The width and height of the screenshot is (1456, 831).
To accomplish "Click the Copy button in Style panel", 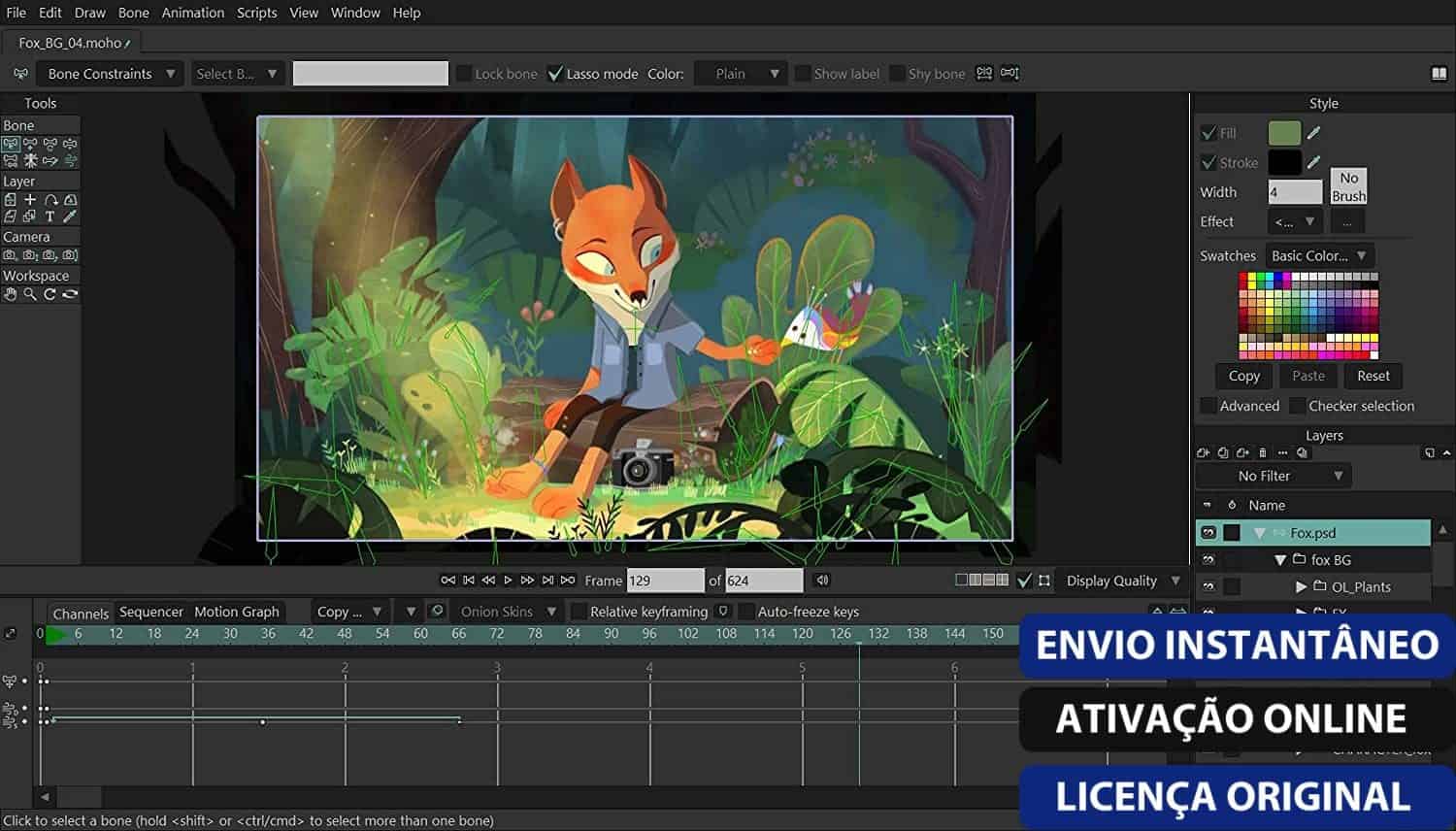I will click(1244, 376).
